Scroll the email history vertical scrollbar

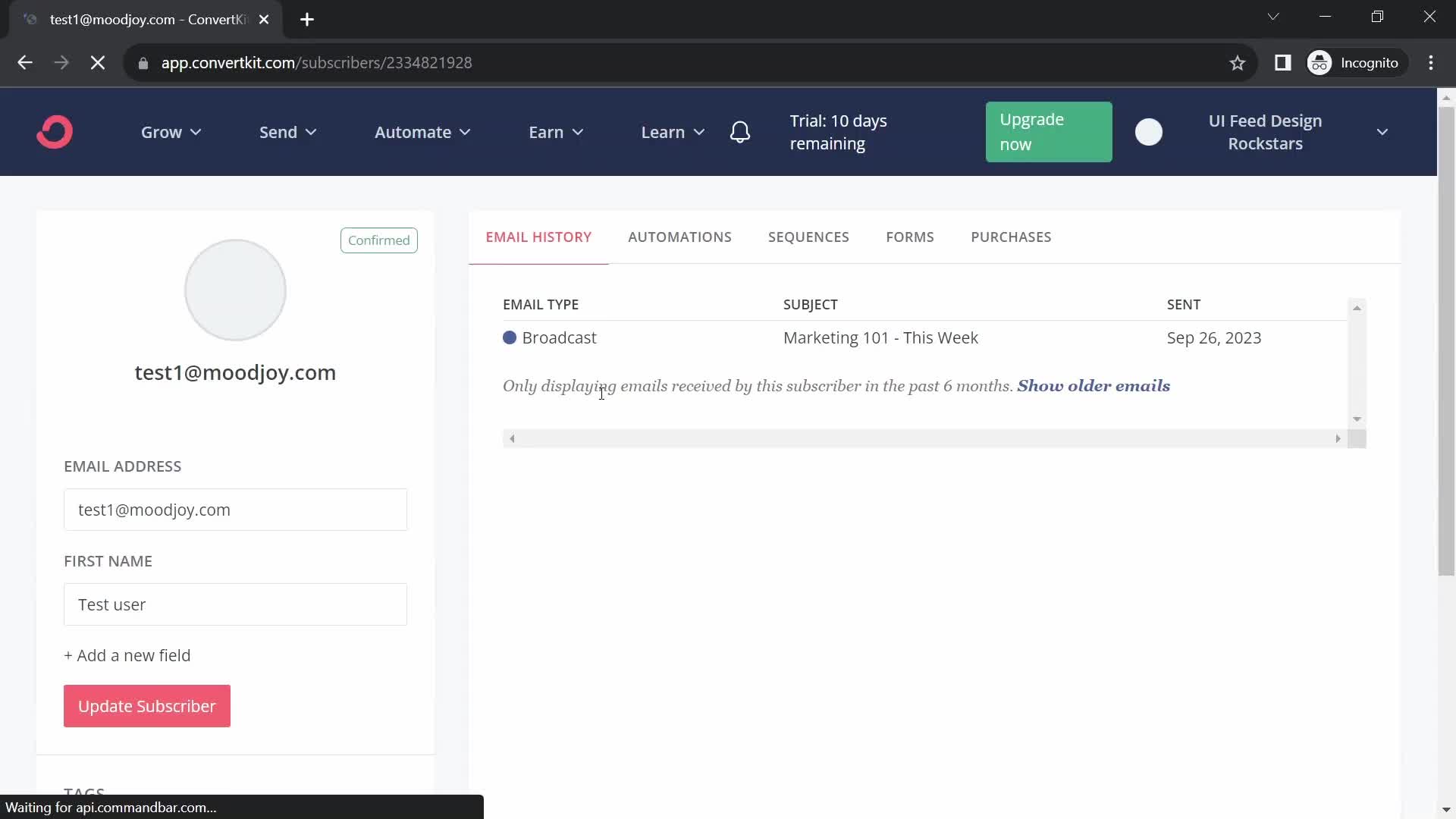[1356, 363]
